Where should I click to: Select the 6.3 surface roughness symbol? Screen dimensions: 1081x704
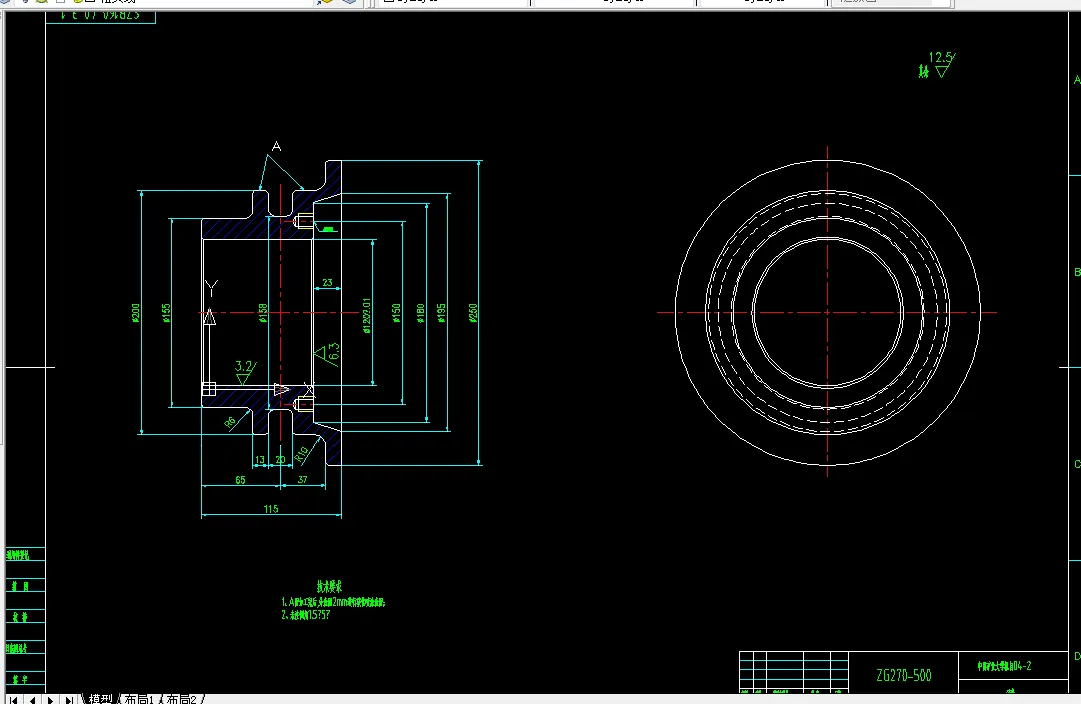(x=328, y=354)
